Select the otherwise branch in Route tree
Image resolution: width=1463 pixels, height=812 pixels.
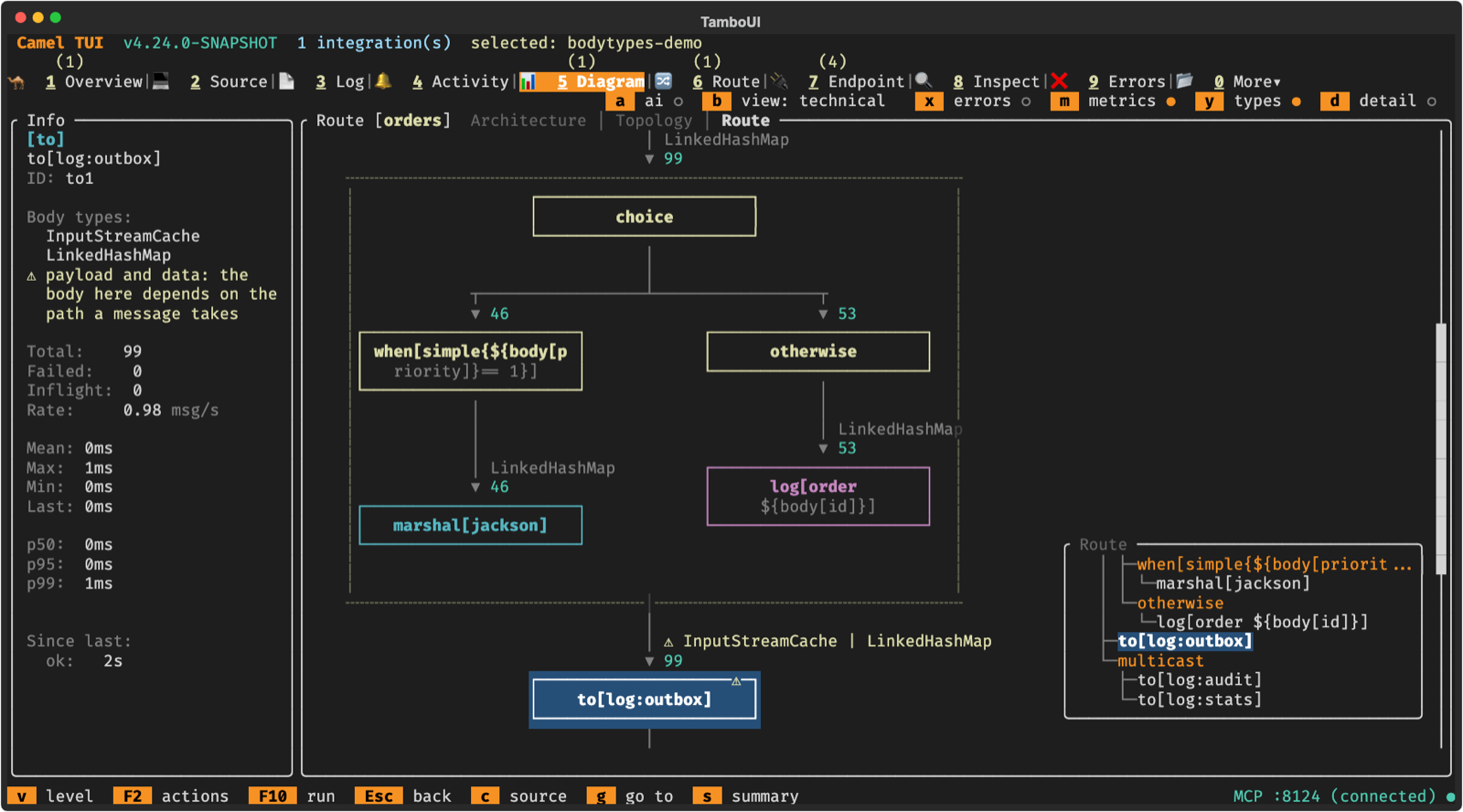click(x=1180, y=604)
